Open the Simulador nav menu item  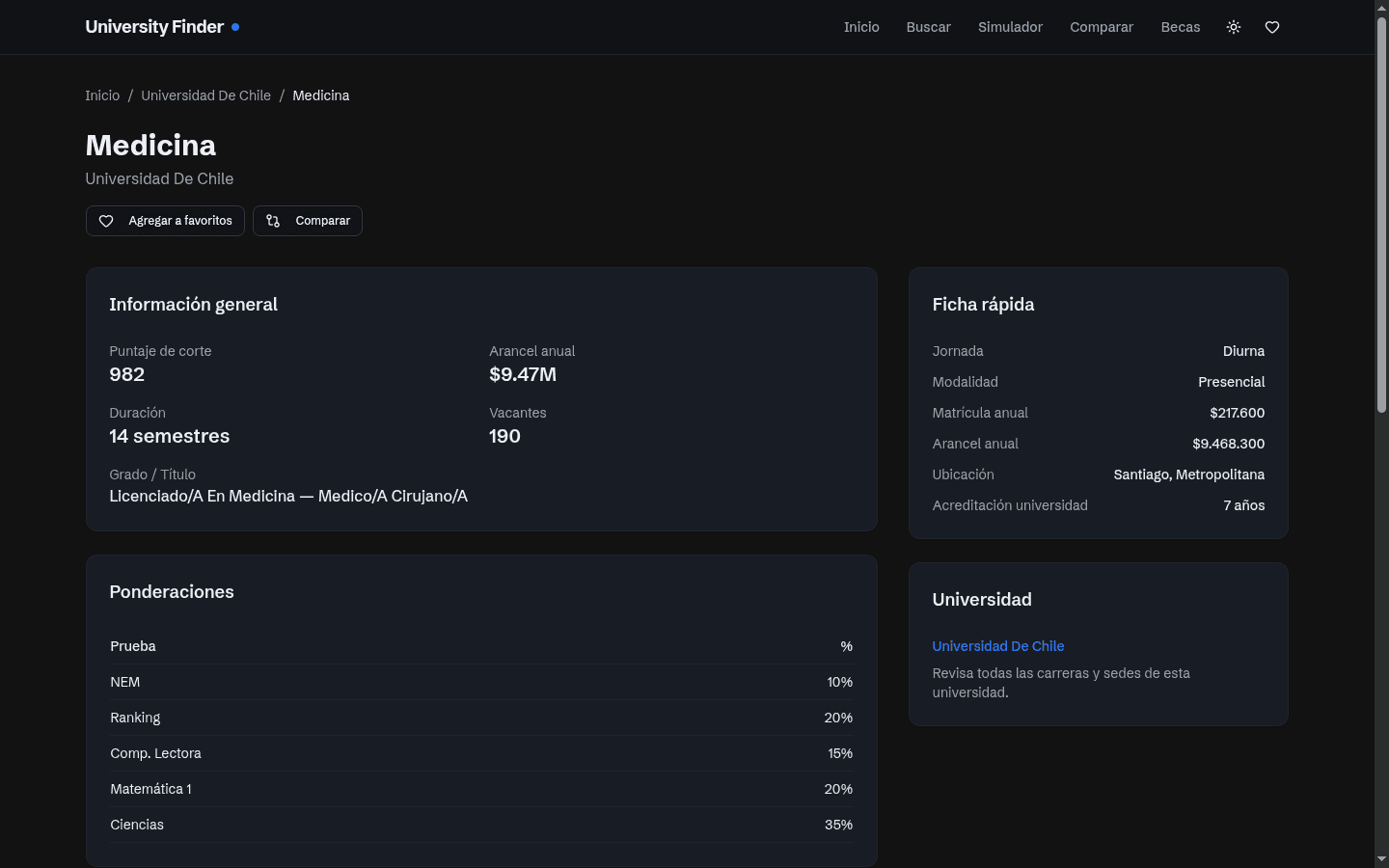click(1010, 27)
